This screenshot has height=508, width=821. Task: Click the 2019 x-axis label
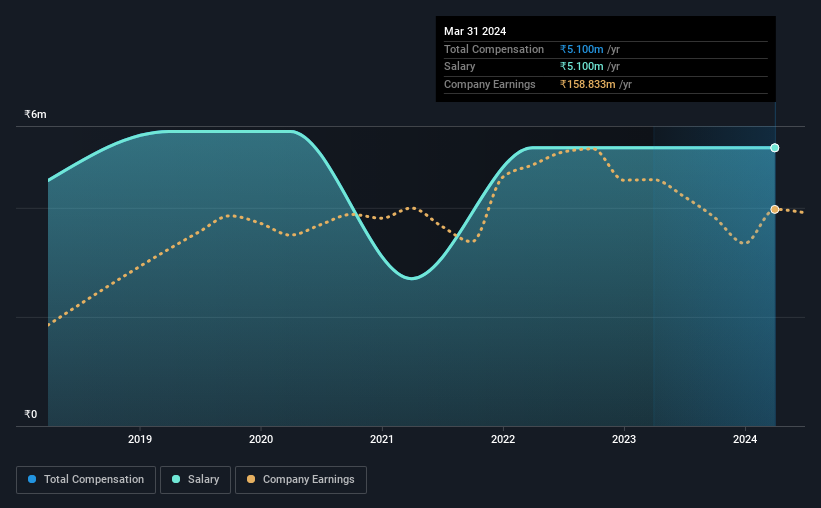[x=140, y=439]
